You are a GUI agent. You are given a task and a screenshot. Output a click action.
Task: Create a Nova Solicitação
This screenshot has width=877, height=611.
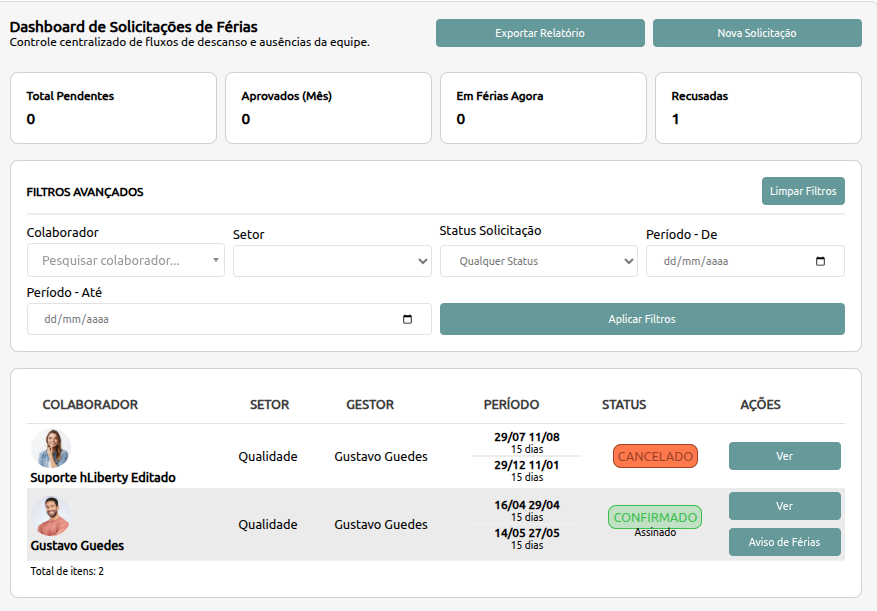(x=757, y=32)
